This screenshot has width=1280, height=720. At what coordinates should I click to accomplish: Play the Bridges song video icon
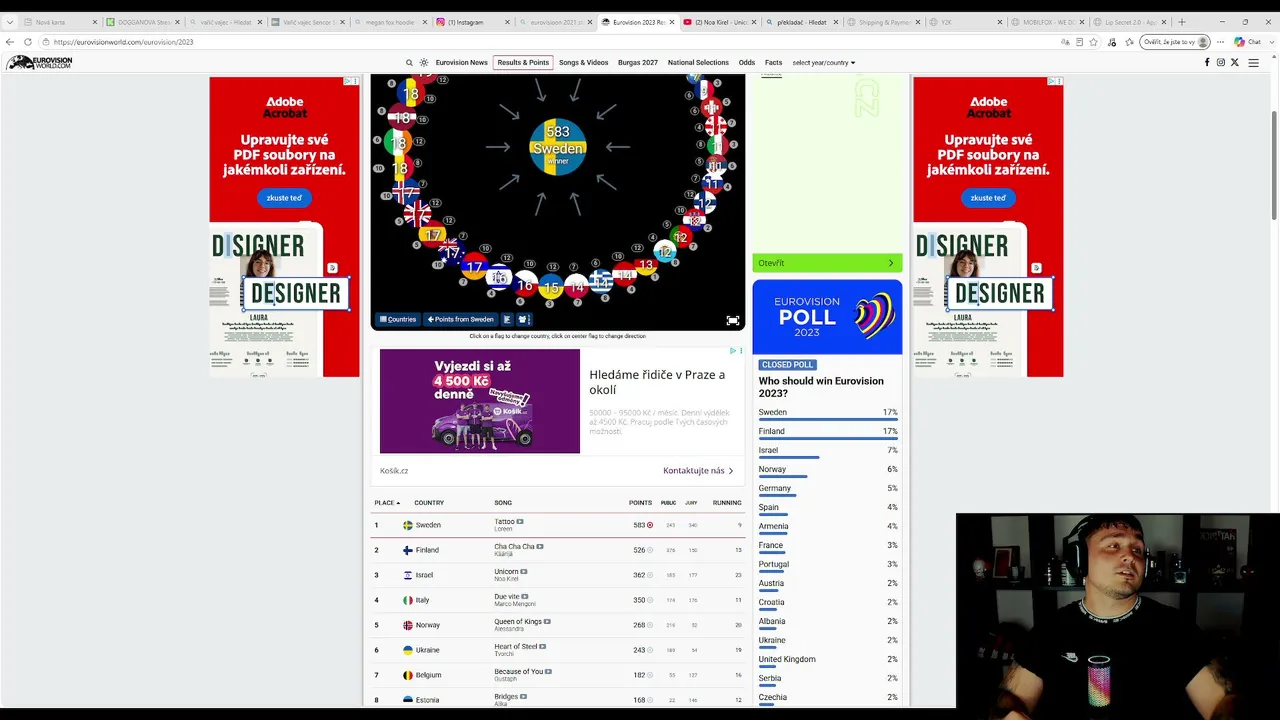pos(523,696)
